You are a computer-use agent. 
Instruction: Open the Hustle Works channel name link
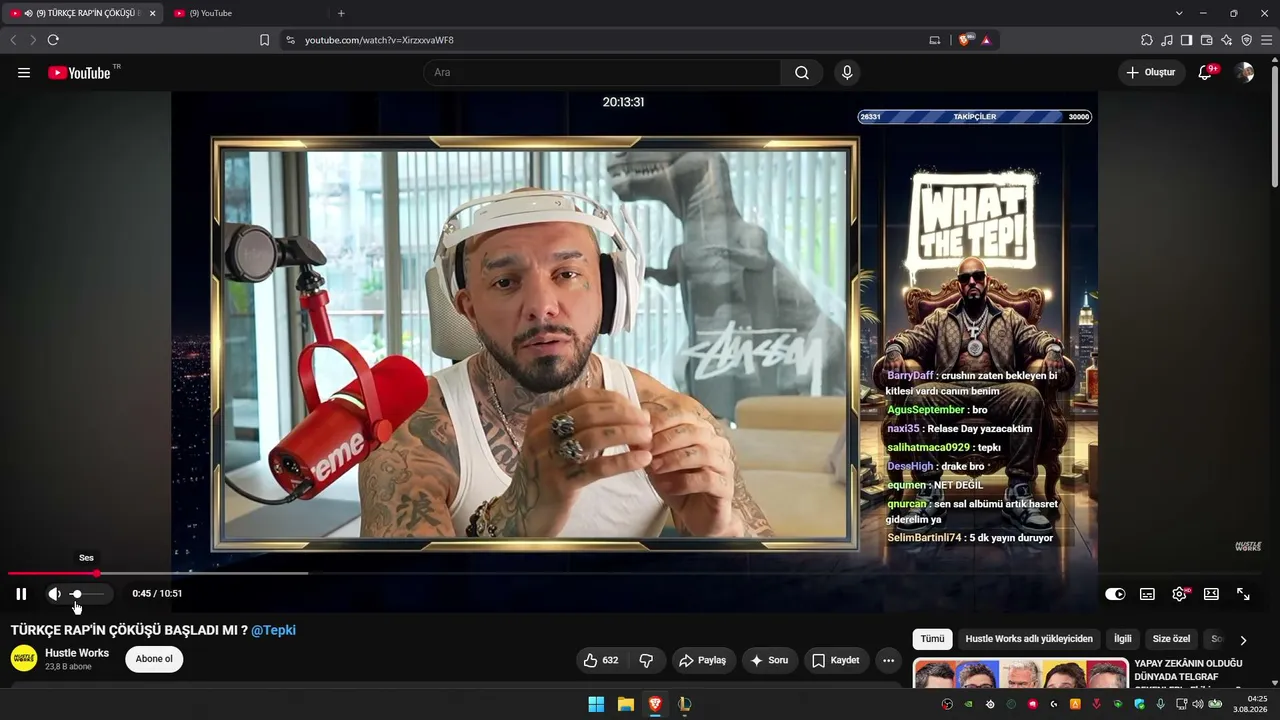[77, 653]
